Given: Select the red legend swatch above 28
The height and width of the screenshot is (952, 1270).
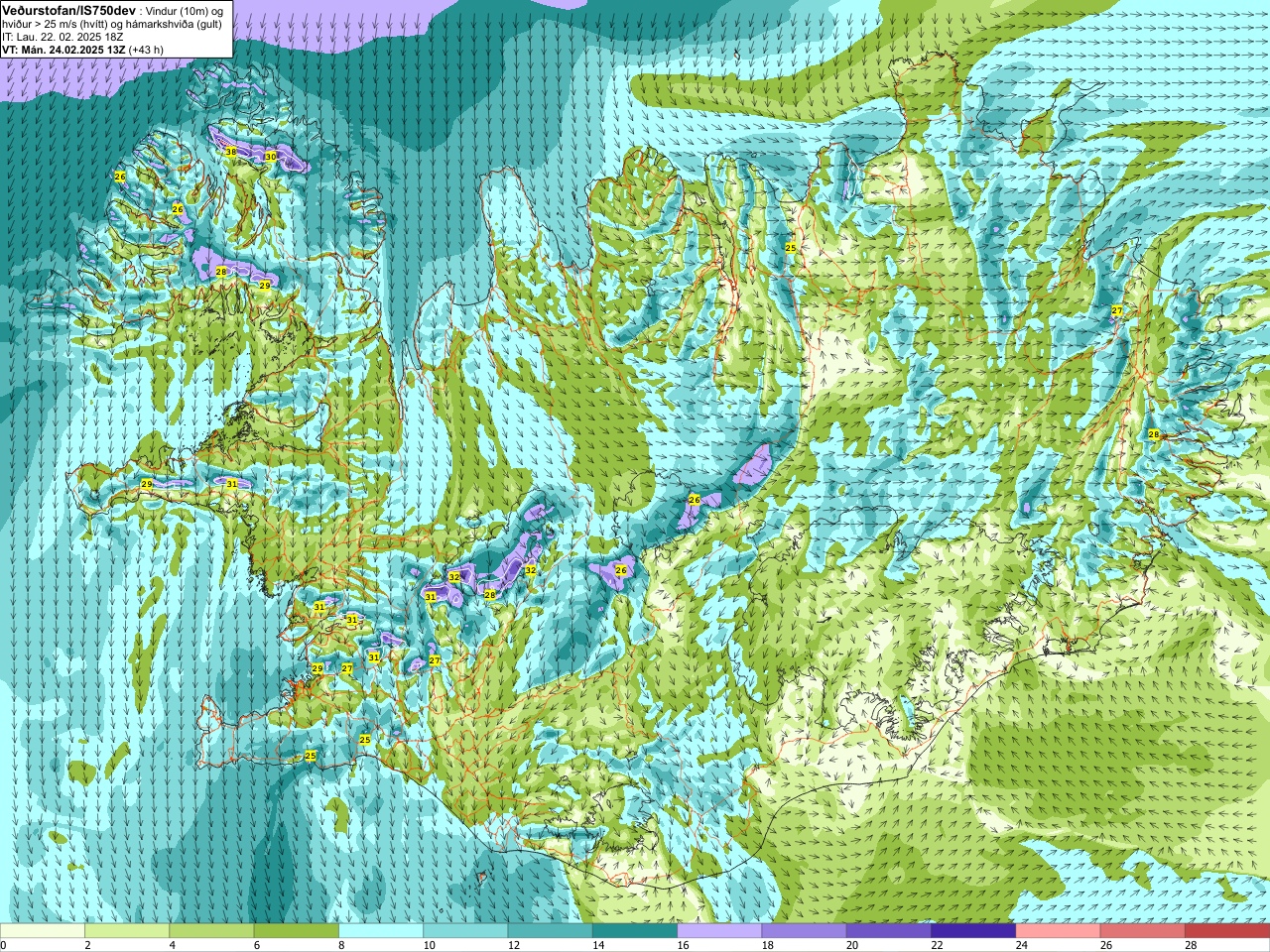Looking at the screenshot, I should [1227, 931].
